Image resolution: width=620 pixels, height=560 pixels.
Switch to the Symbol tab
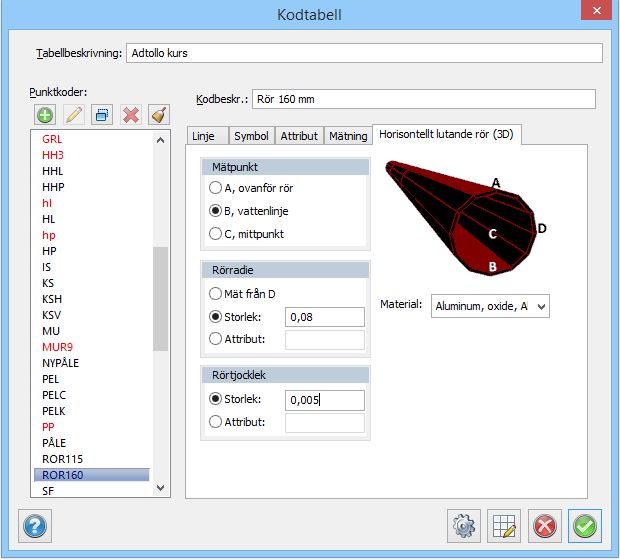point(251,136)
